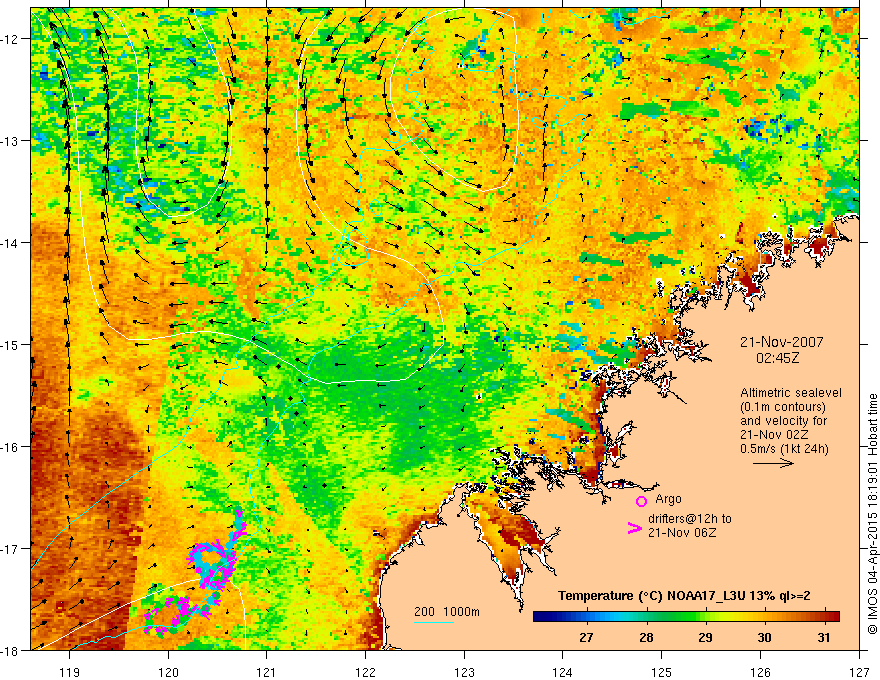Image resolution: width=880 pixels, height=680 pixels.
Task: Click the '123' longitude axis label
Action: tap(464, 672)
